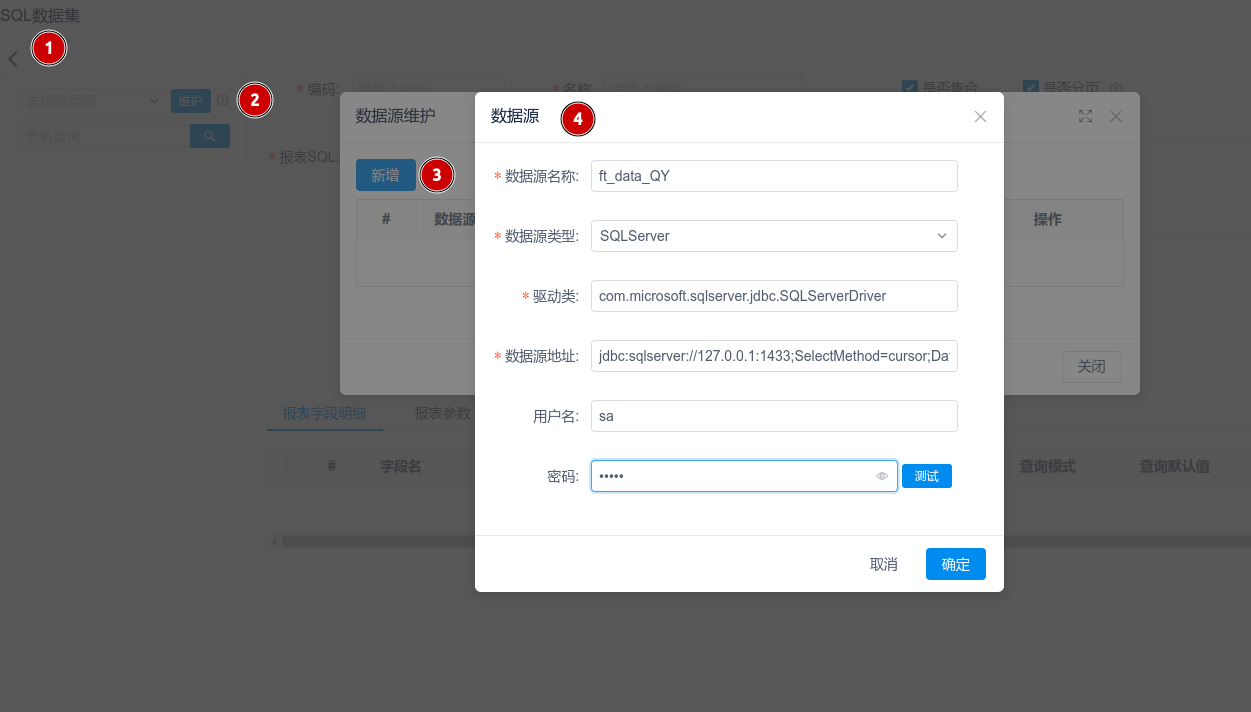Click the 确定 button

click(x=955, y=564)
